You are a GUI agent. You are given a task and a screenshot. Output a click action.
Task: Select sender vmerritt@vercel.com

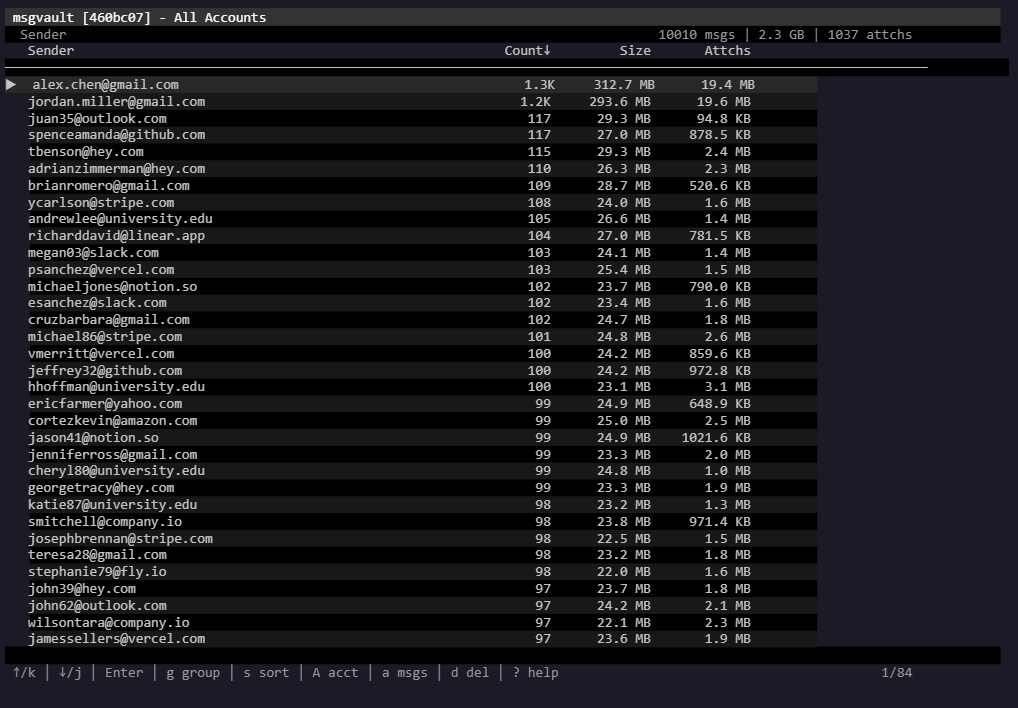tap(411, 354)
